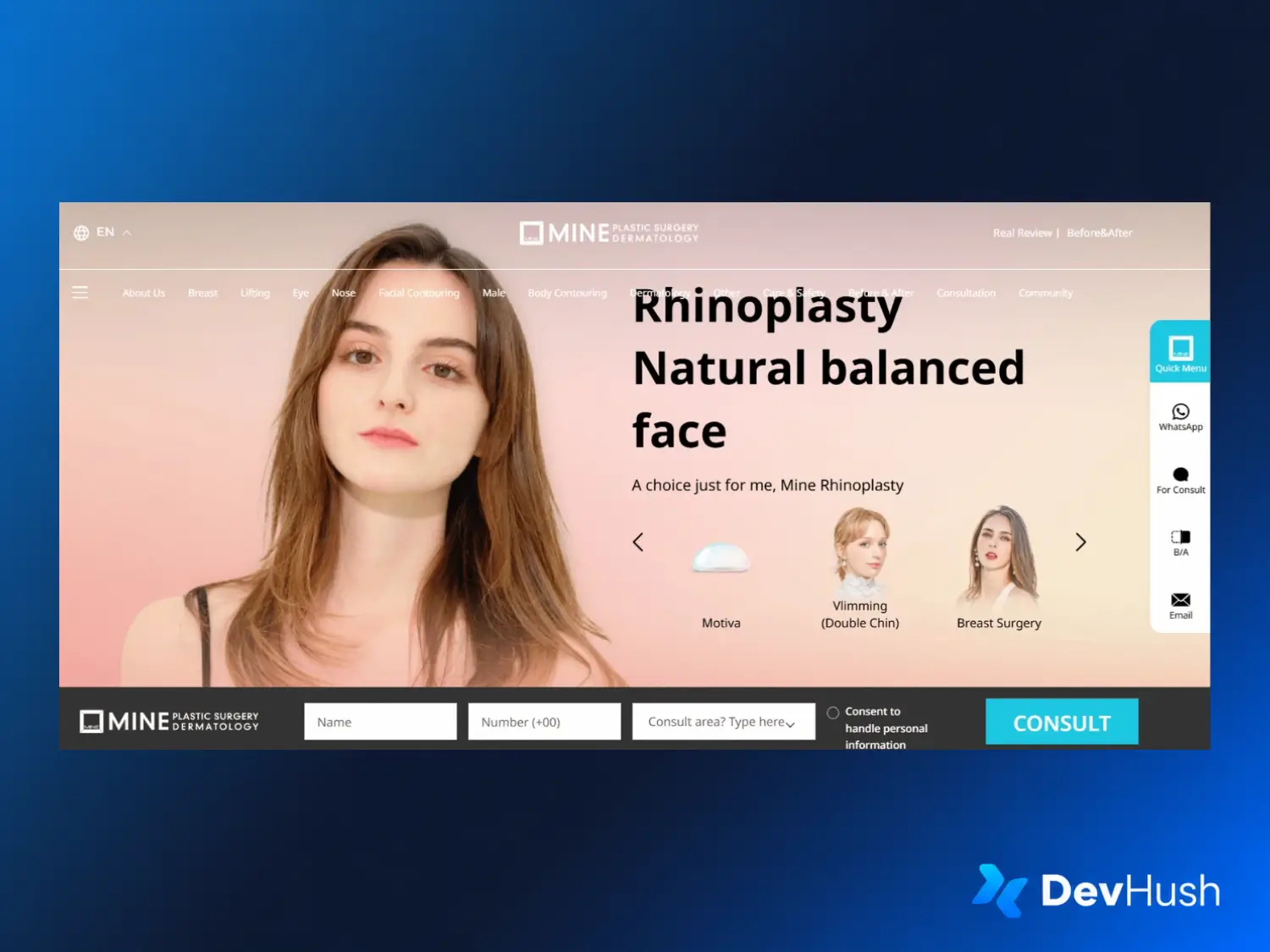Go to previous carousel item arrow

[x=638, y=542]
